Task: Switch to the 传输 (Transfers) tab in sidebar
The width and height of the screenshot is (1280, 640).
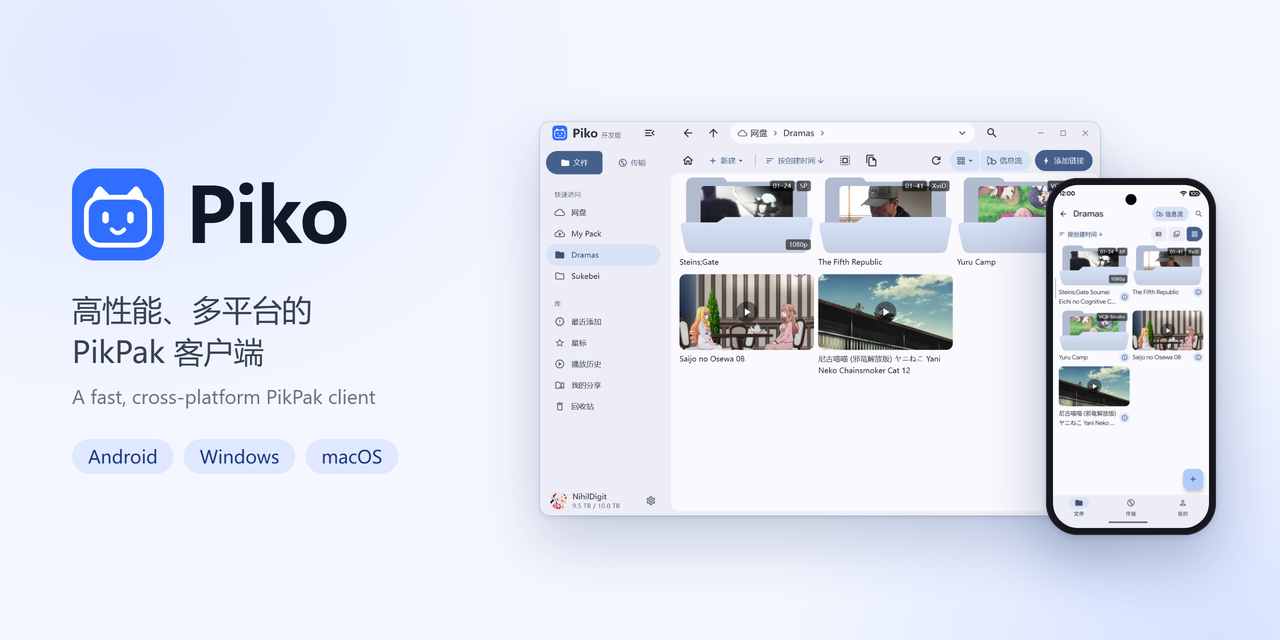Action: pyautogui.click(x=632, y=162)
